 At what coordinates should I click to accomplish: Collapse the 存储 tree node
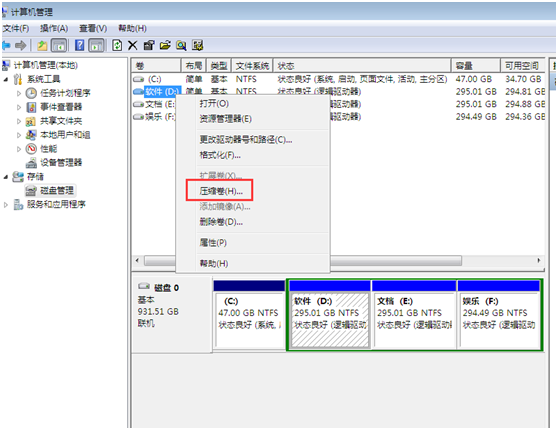click(6, 177)
